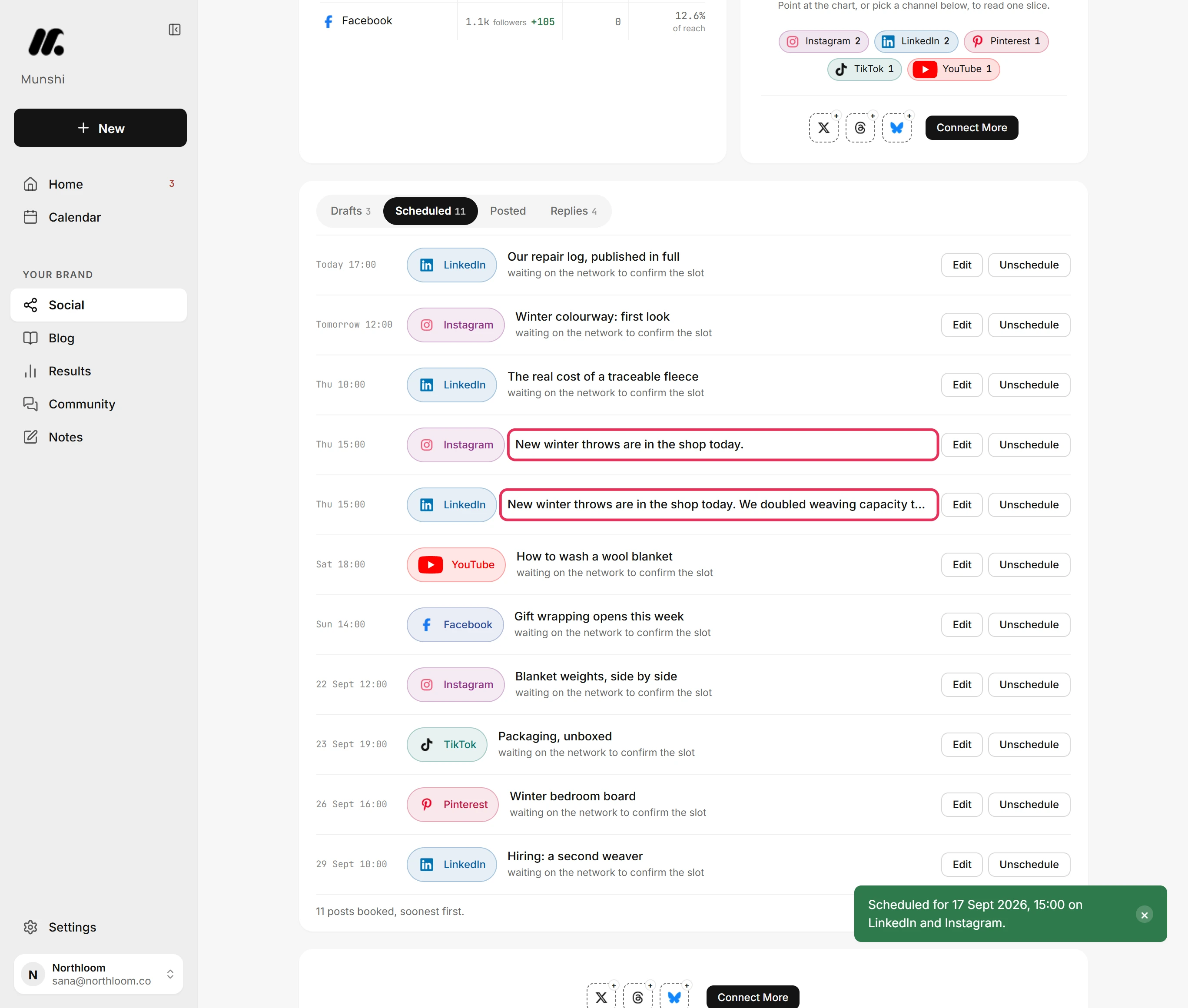Click Instagram badge on Thu 15:00 row
1188x1008 pixels.
click(x=455, y=445)
